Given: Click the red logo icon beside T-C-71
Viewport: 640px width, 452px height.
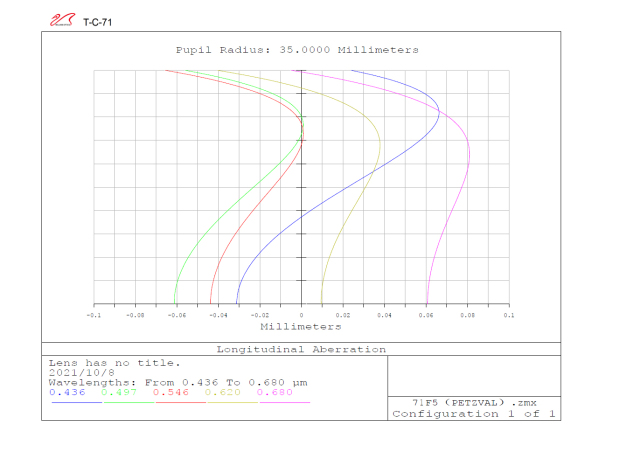Looking at the screenshot, I should [62, 20].
